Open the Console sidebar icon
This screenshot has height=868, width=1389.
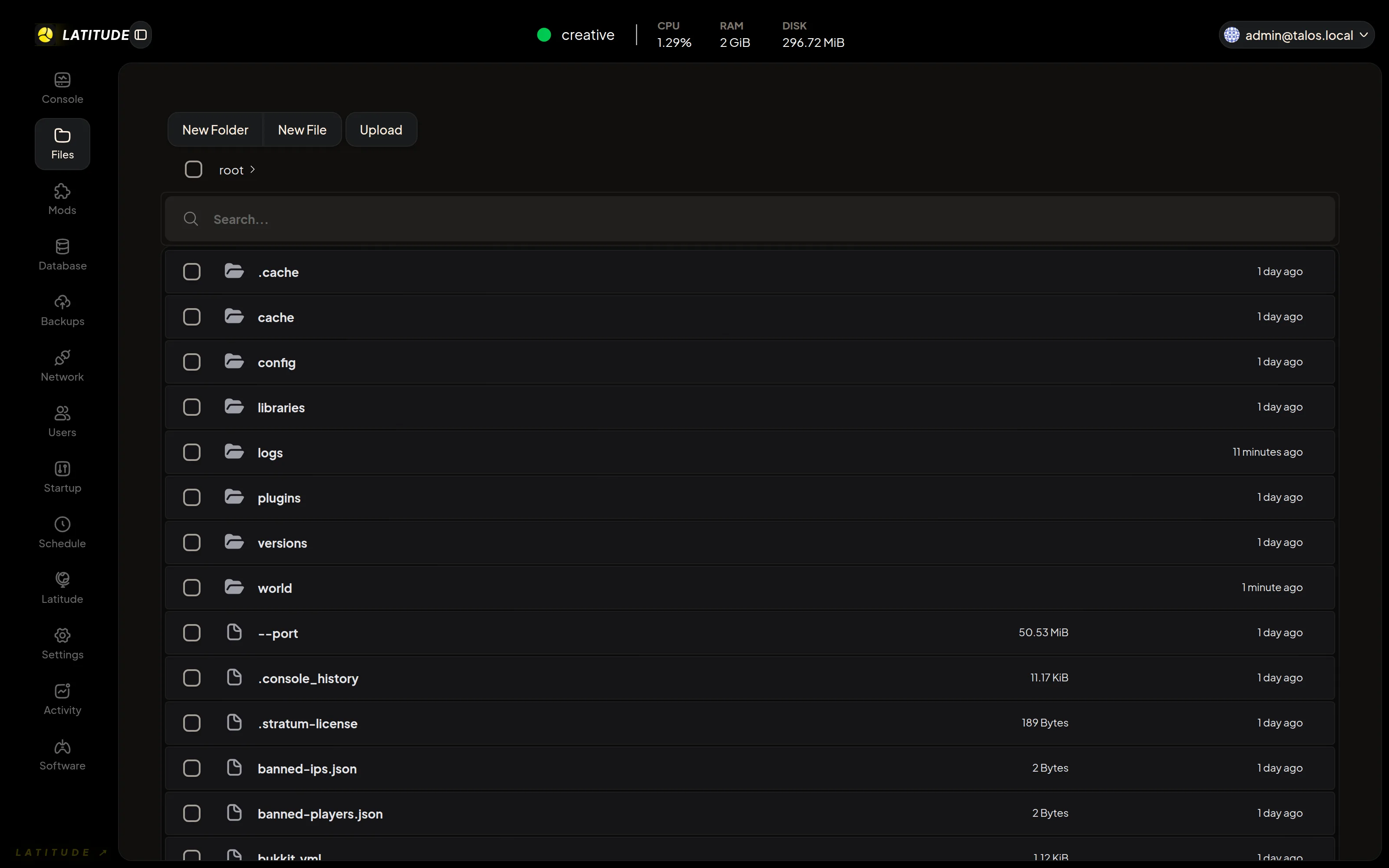[x=62, y=80]
